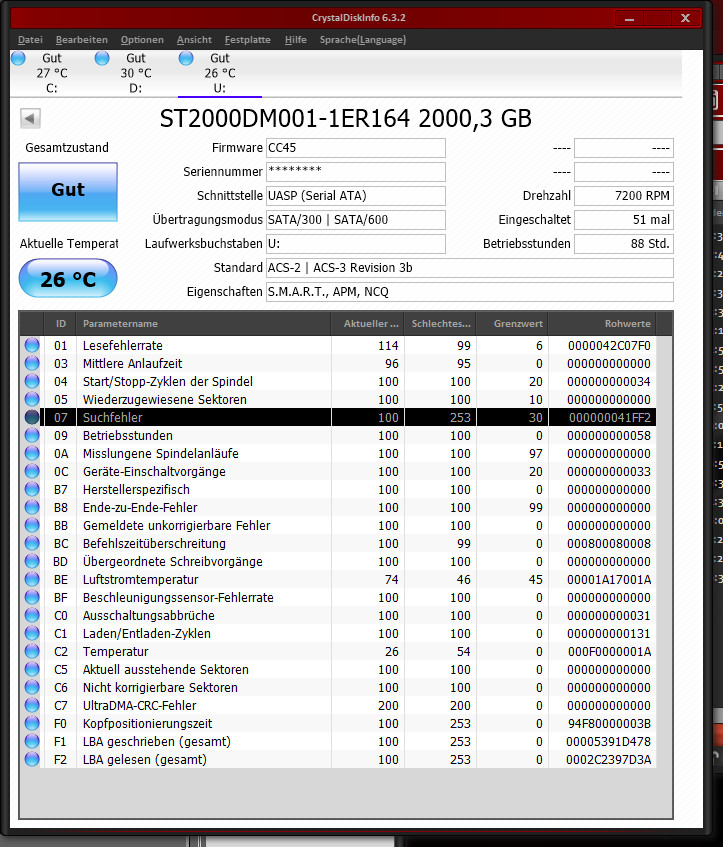The width and height of the screenshot is (723, 847).
Task: Click status icon of LBA gelesen row
Action: pyautogui.click(x=32, y=759)
